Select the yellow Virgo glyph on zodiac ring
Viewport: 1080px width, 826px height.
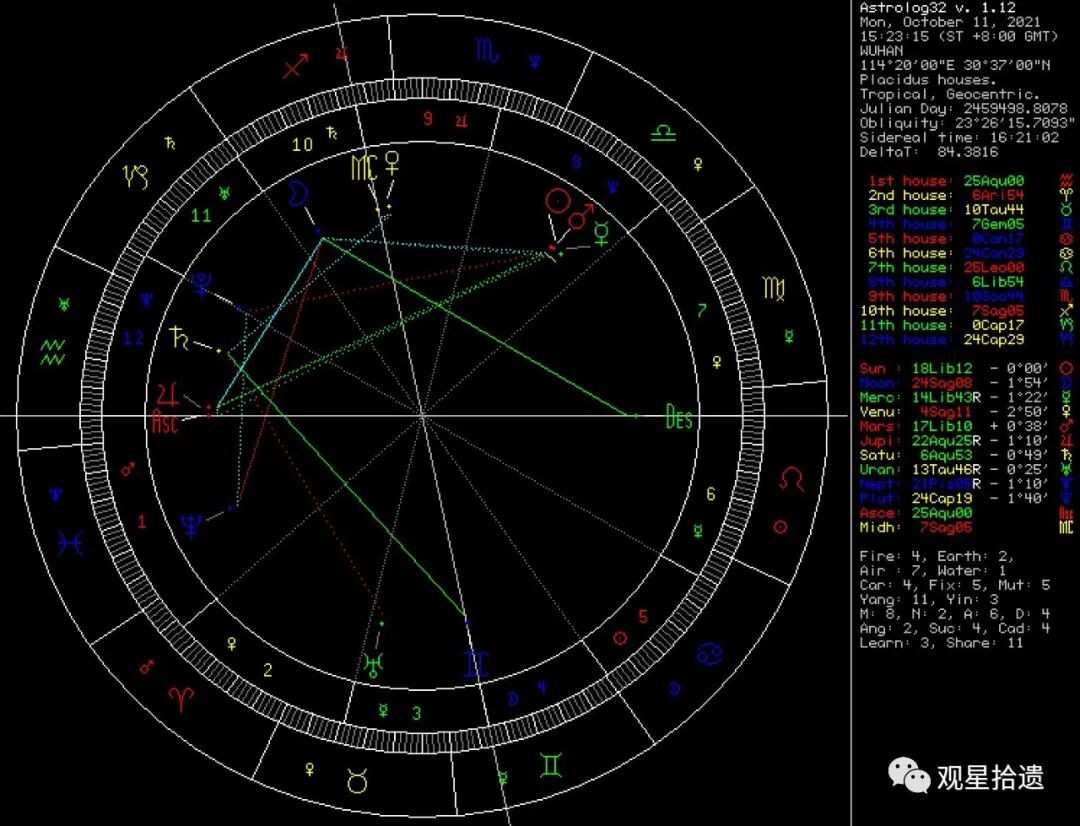pos(774,288)
